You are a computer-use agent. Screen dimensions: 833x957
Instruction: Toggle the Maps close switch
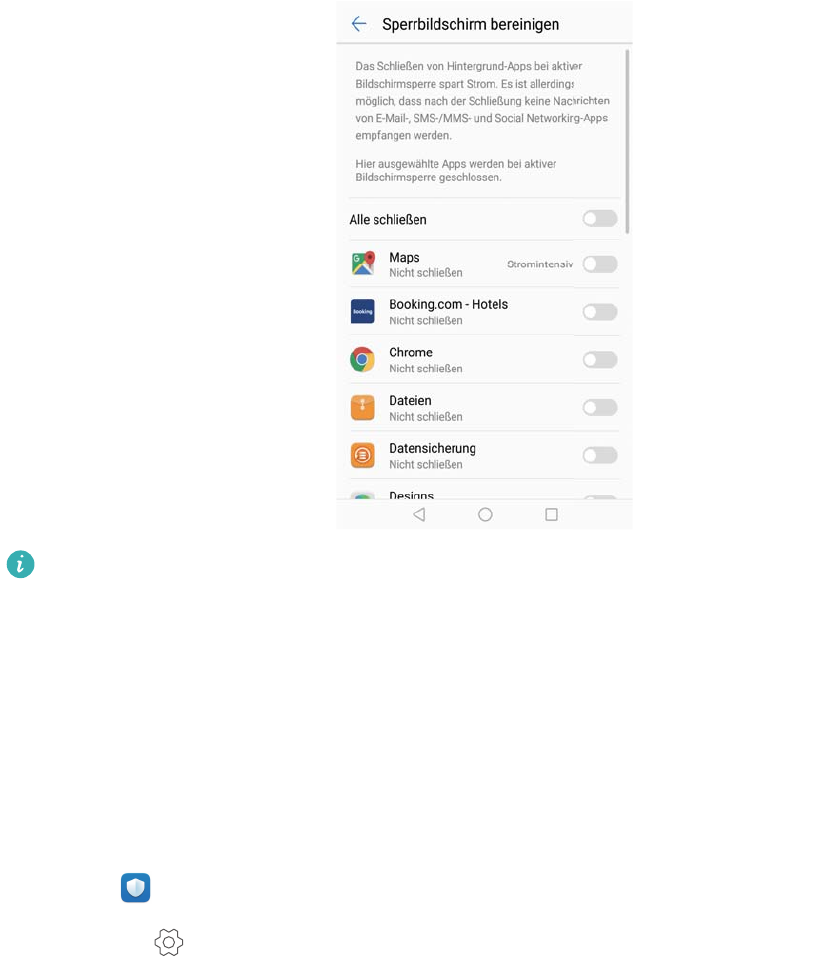tap(600, 264)
